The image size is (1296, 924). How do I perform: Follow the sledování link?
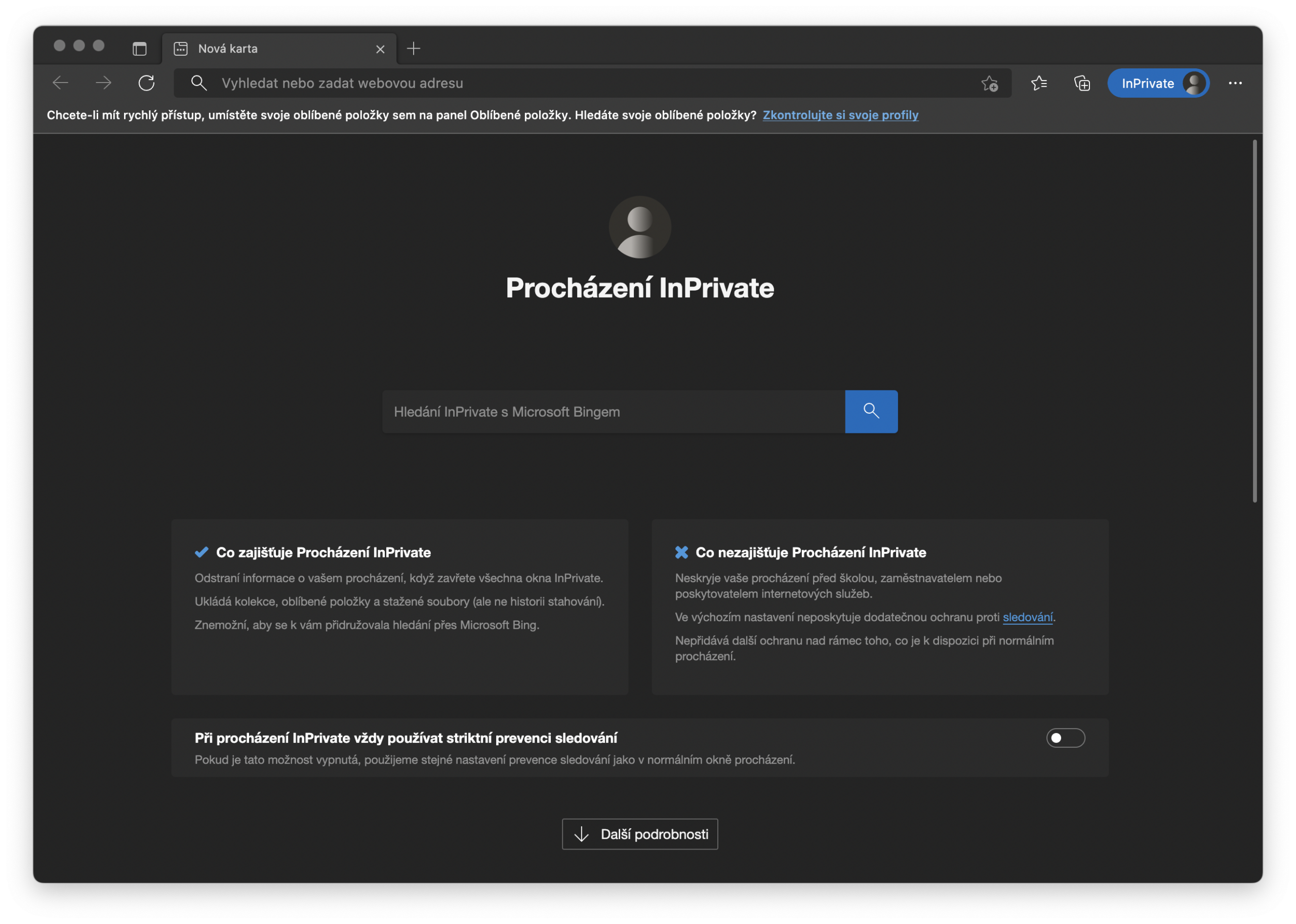point(1028,617)
